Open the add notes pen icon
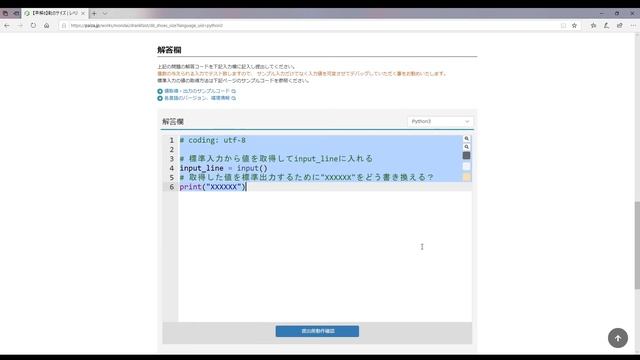This screenshot has height=360, width=640. [607, 25]
